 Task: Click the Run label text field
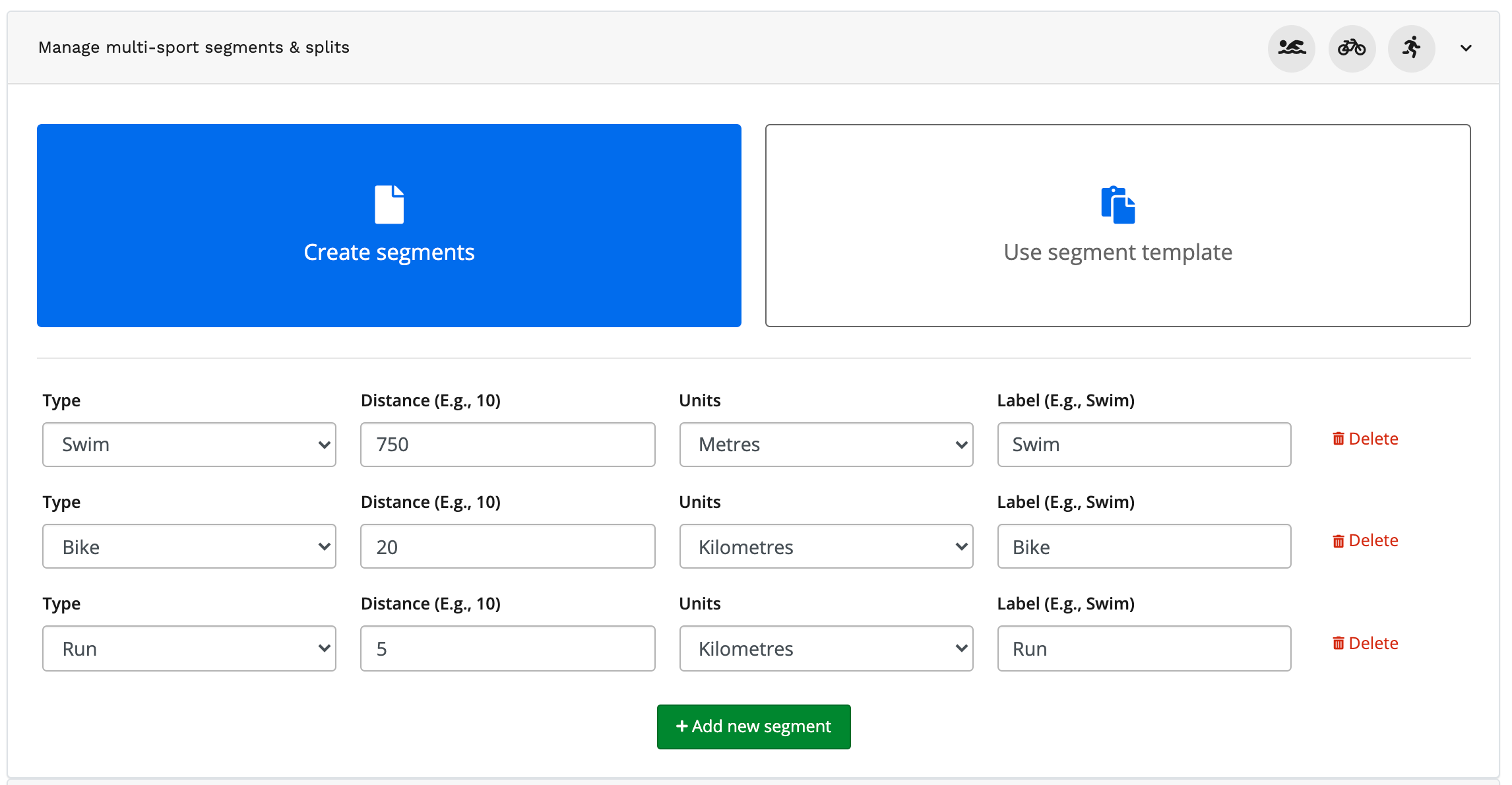click(x=1143, y=648)
